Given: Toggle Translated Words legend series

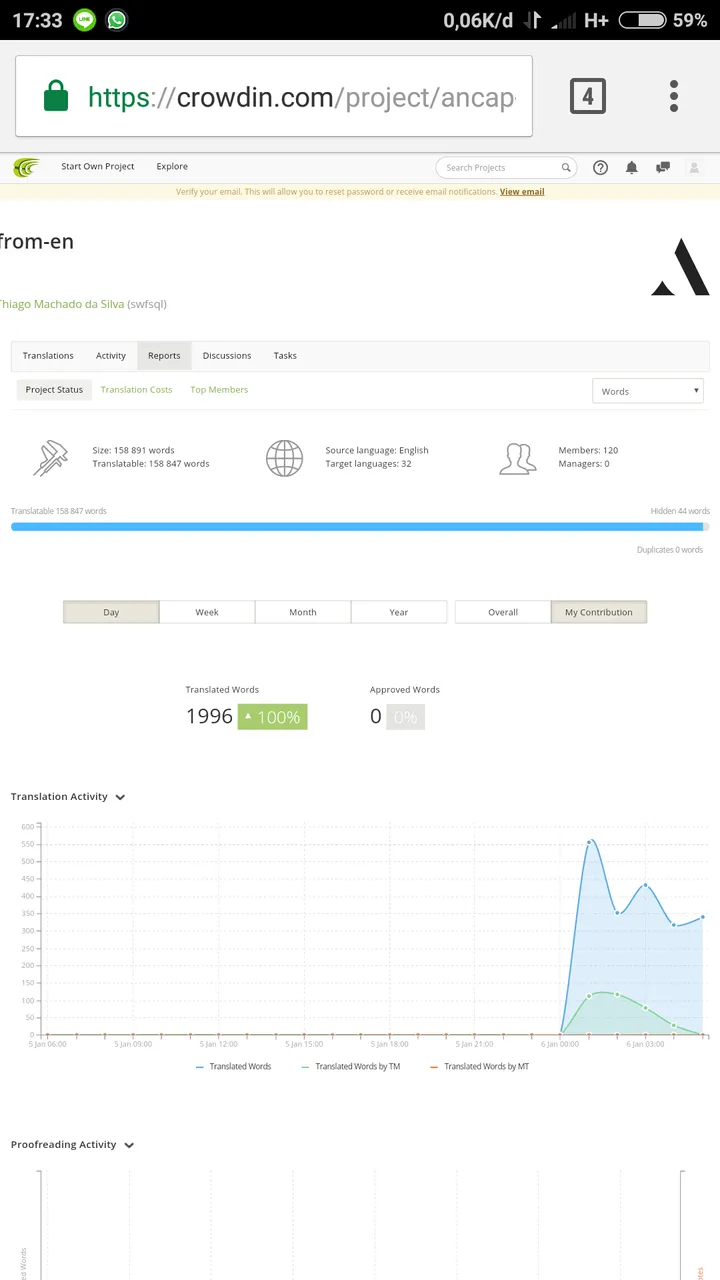Looking at the screenshot, I should (x=233, y=1067).
